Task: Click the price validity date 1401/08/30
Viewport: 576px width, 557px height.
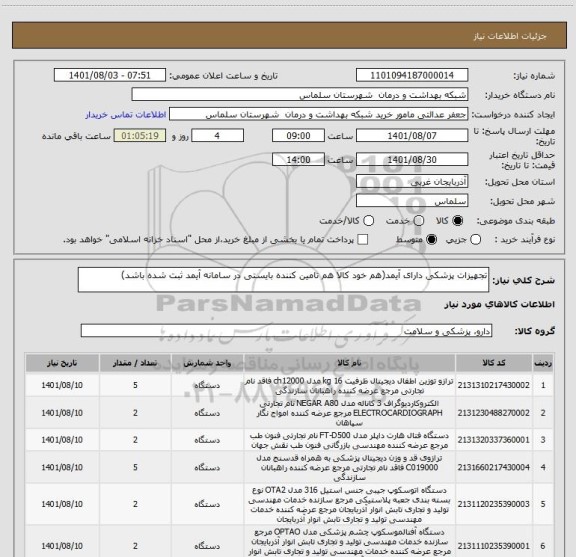Action: (412, 160)
